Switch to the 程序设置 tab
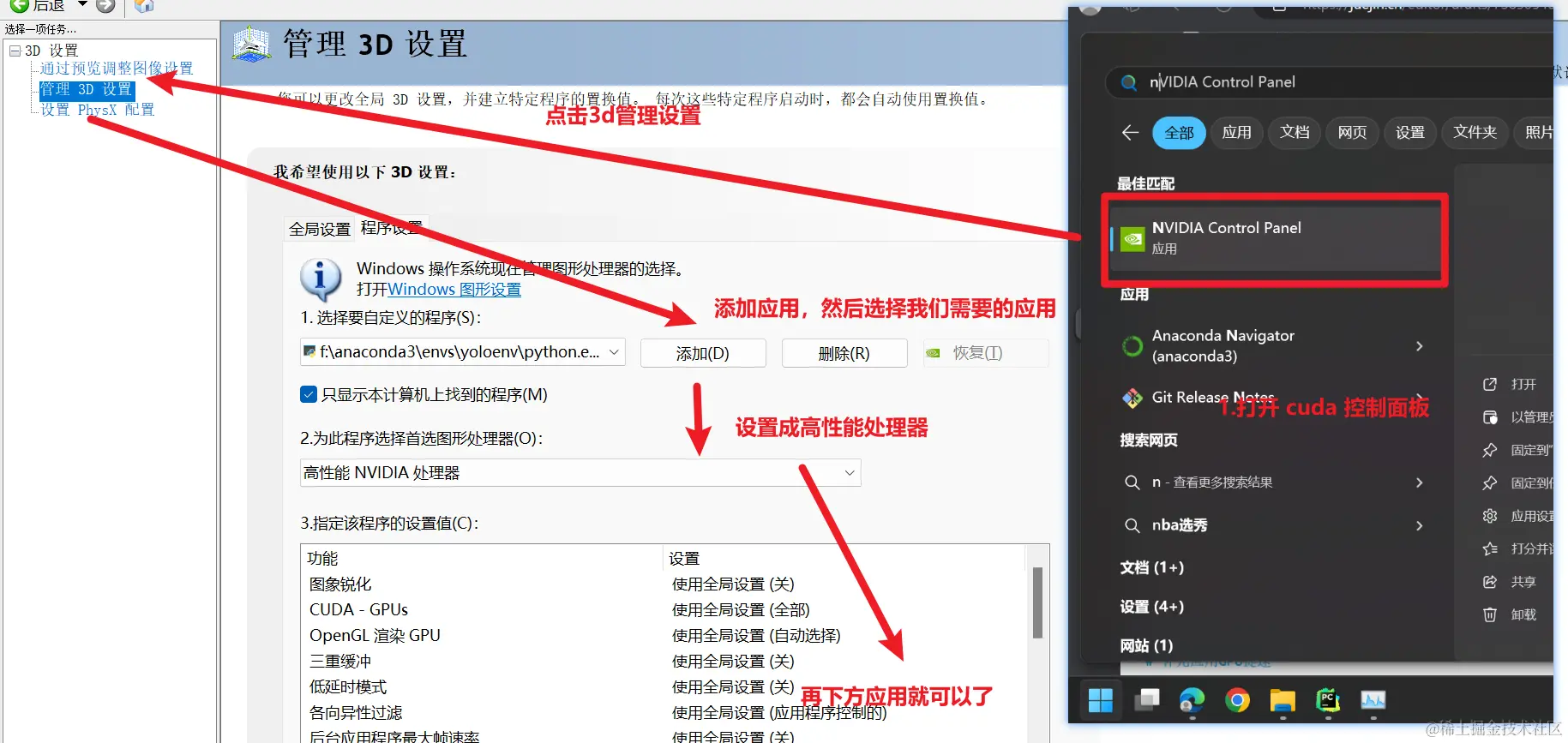Screen dimensions: 1568x743 pyautogui.click(x=391, y=227)
